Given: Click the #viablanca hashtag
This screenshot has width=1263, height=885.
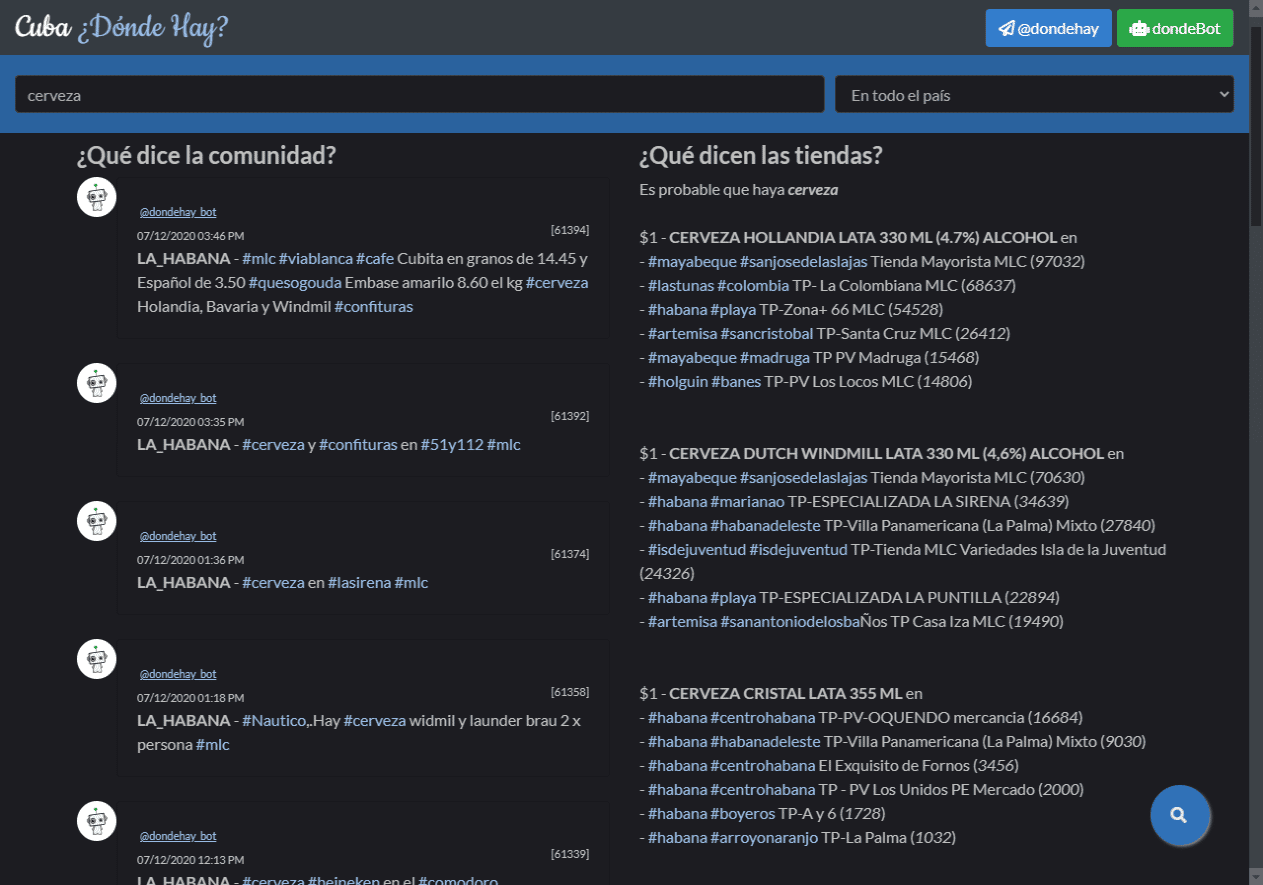Looking at the screenshot, I should coord(315,259).
